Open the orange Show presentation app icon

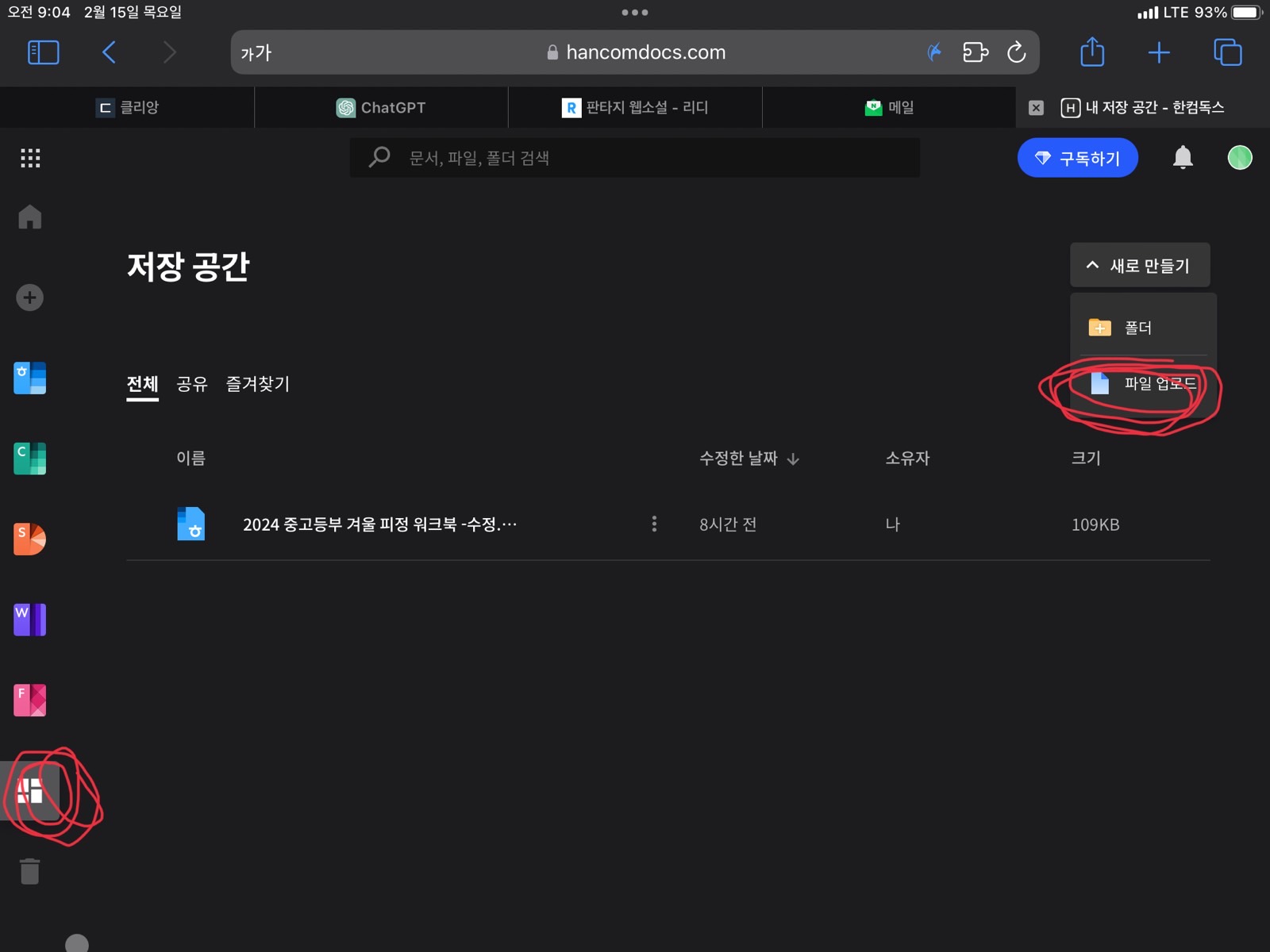(29, 540)
